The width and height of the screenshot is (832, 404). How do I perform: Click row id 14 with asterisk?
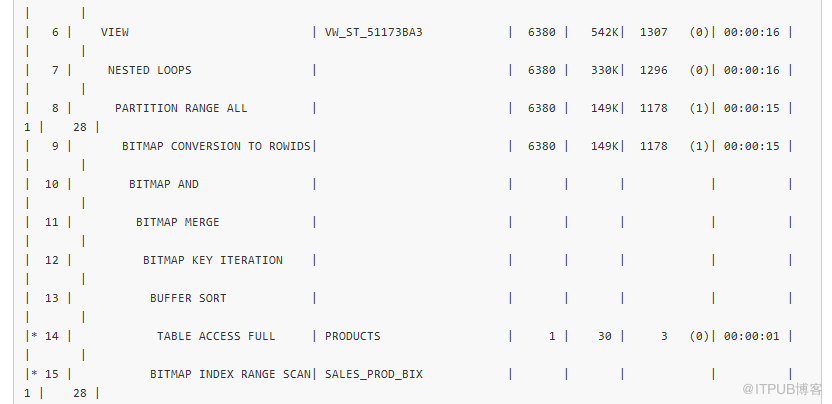pyautogui.click(x=45, y=336)
